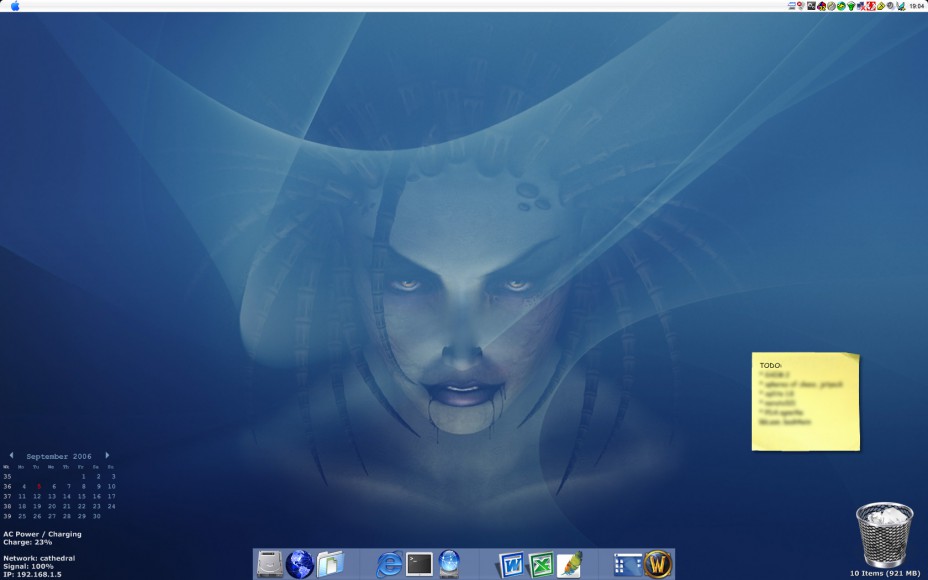The image size is (928, 580).
Task: Click the IP address 192.168.1.5 text
Action: point(32,575)
